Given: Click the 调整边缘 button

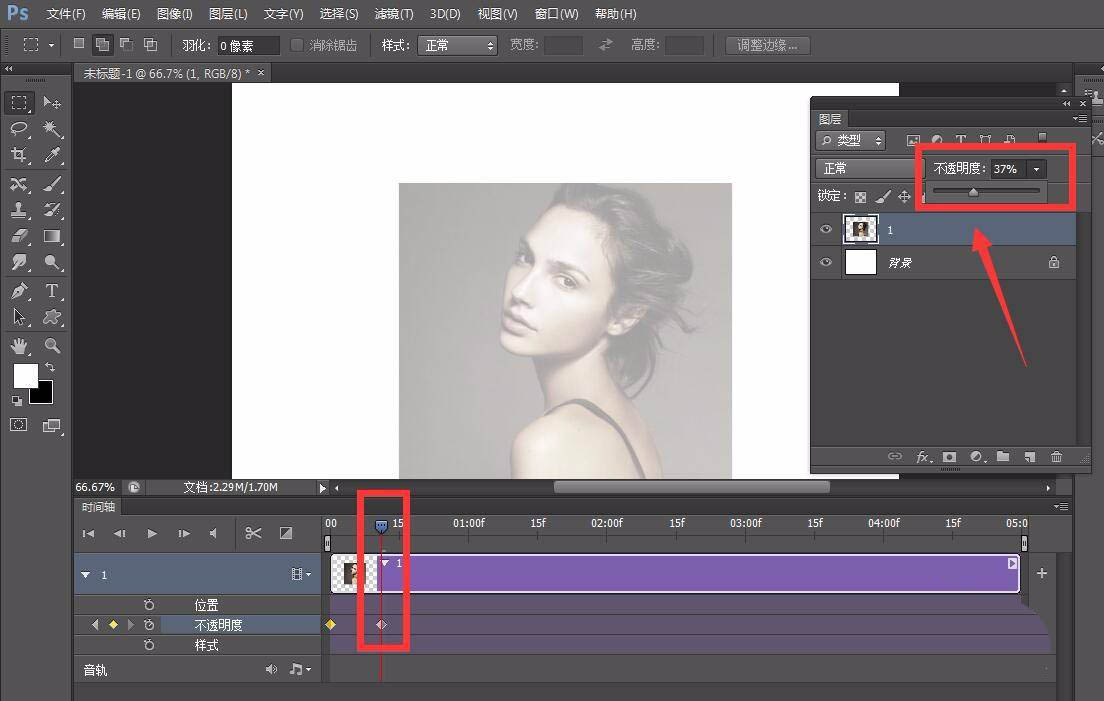Looking at the screenshot, I should click(x=767, y=46).
